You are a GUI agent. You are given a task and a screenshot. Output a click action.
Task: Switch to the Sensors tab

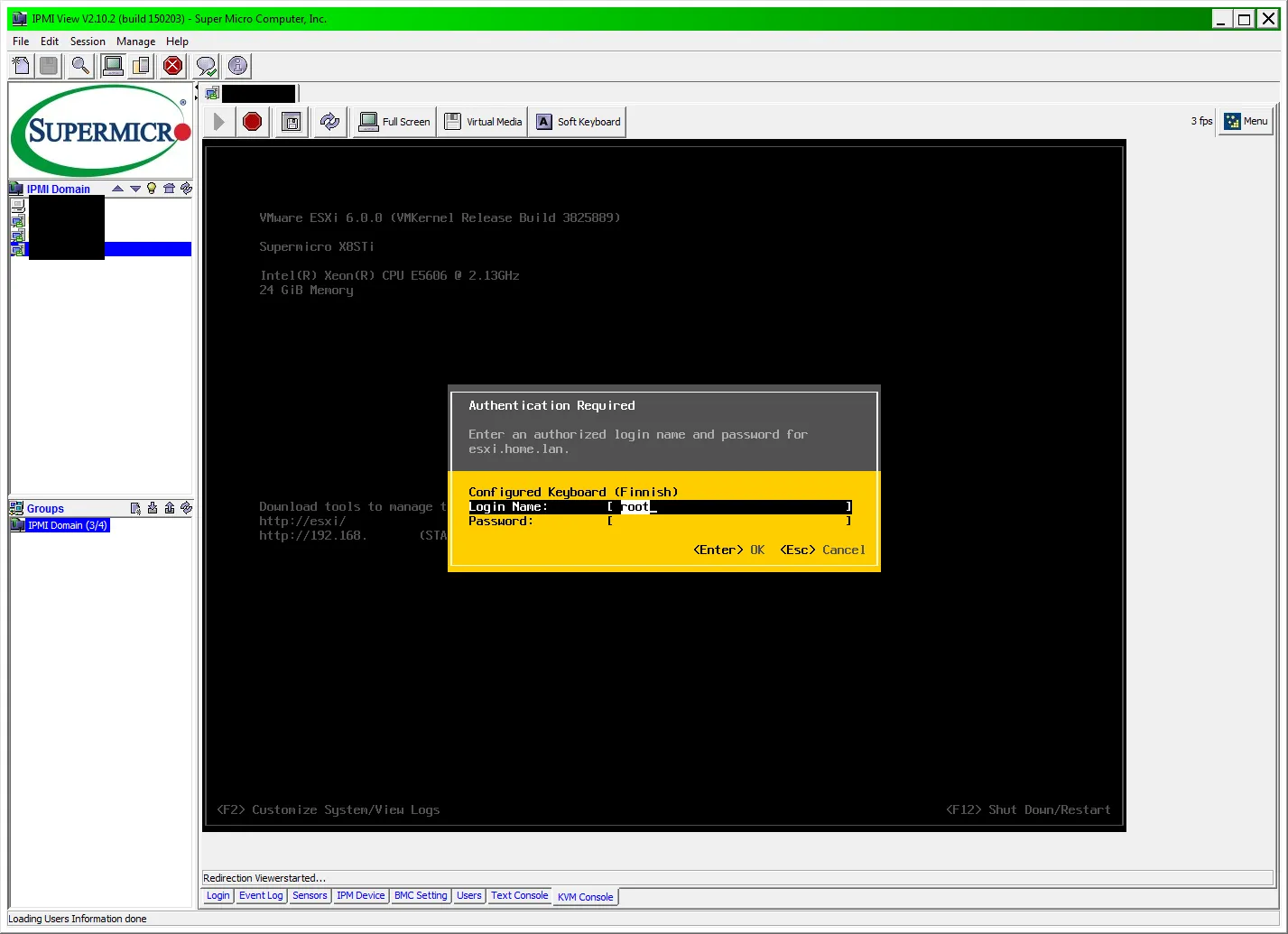coord(310,895)
